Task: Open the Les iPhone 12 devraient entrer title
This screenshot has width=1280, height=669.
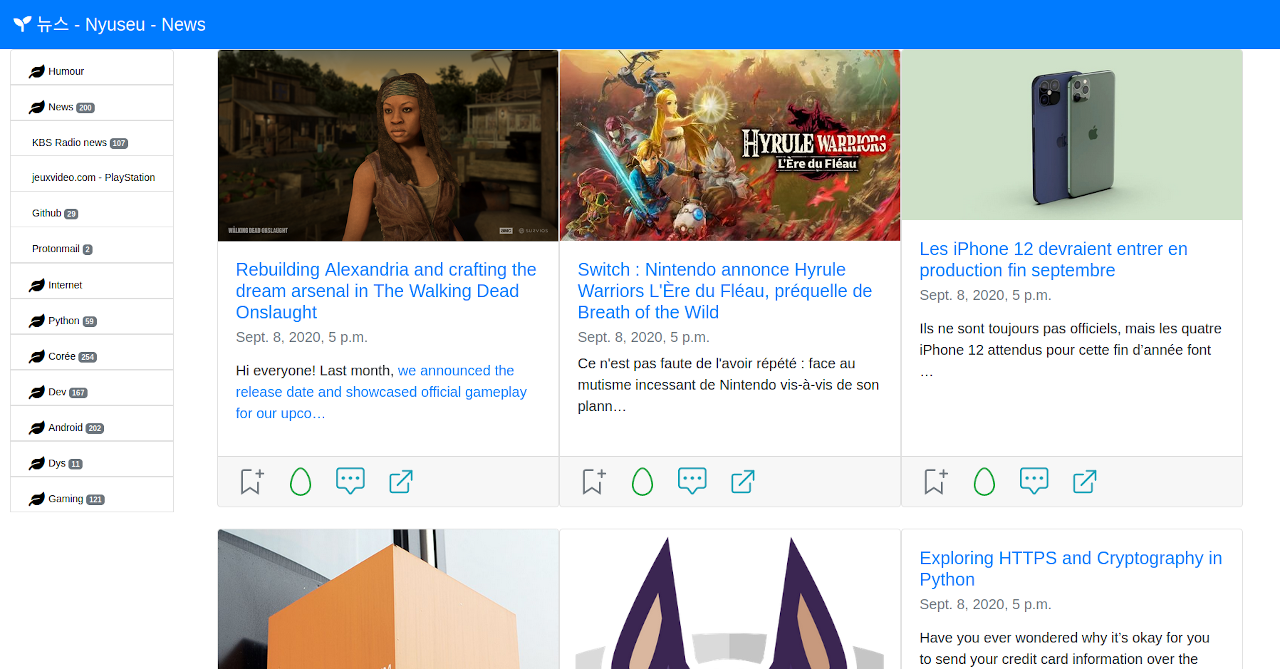Action: (x=1054, y=260)
